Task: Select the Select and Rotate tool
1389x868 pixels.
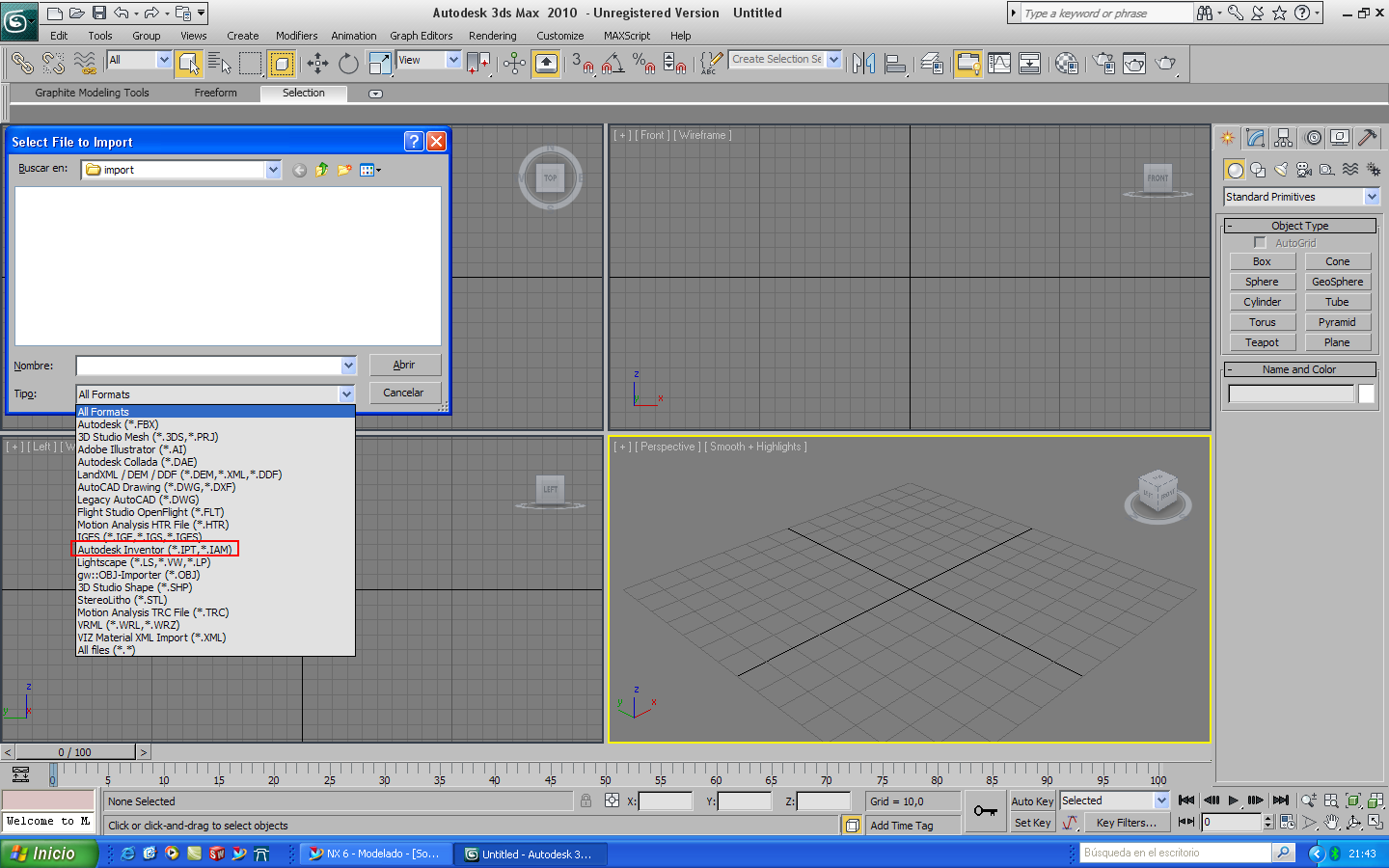Action: click(x=348, y=64)
